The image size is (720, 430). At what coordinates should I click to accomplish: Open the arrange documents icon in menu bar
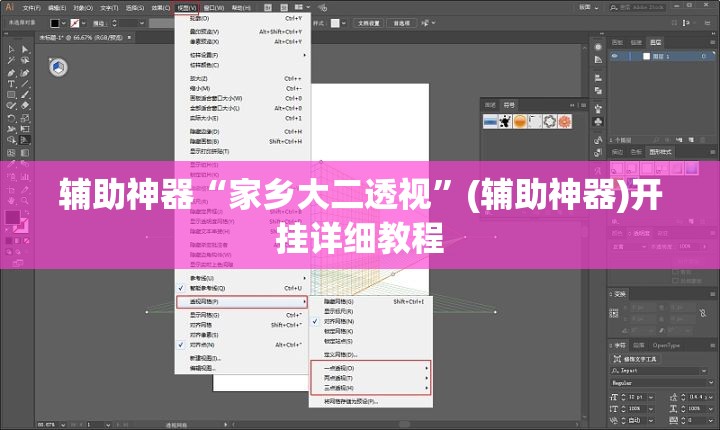point(301,7)
